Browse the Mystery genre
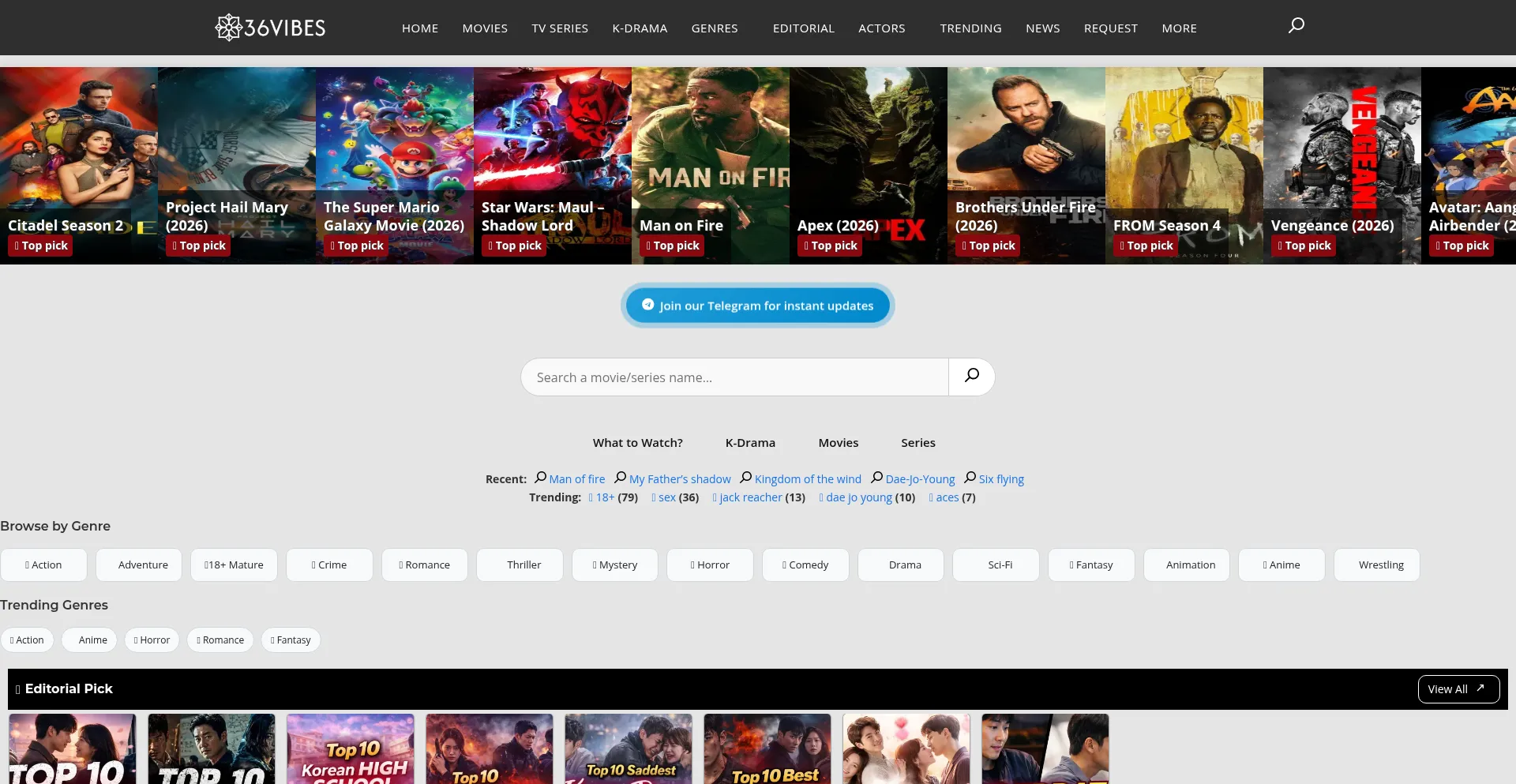The width and height of the screenshot is (1516, 784). (x=615, y=565)
